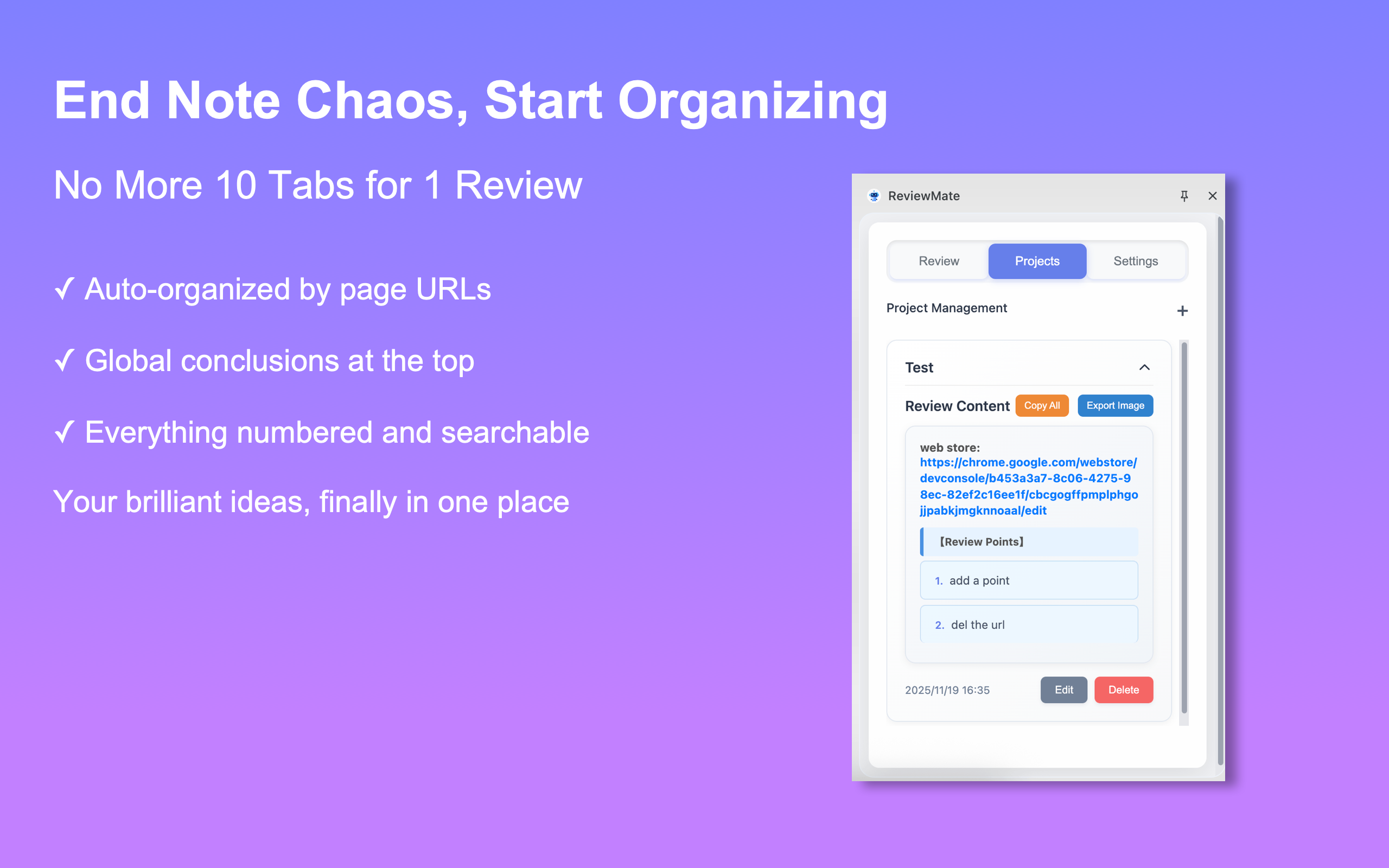Export the review as an image
The image size is (1389, 868).
coord(1114,405)
